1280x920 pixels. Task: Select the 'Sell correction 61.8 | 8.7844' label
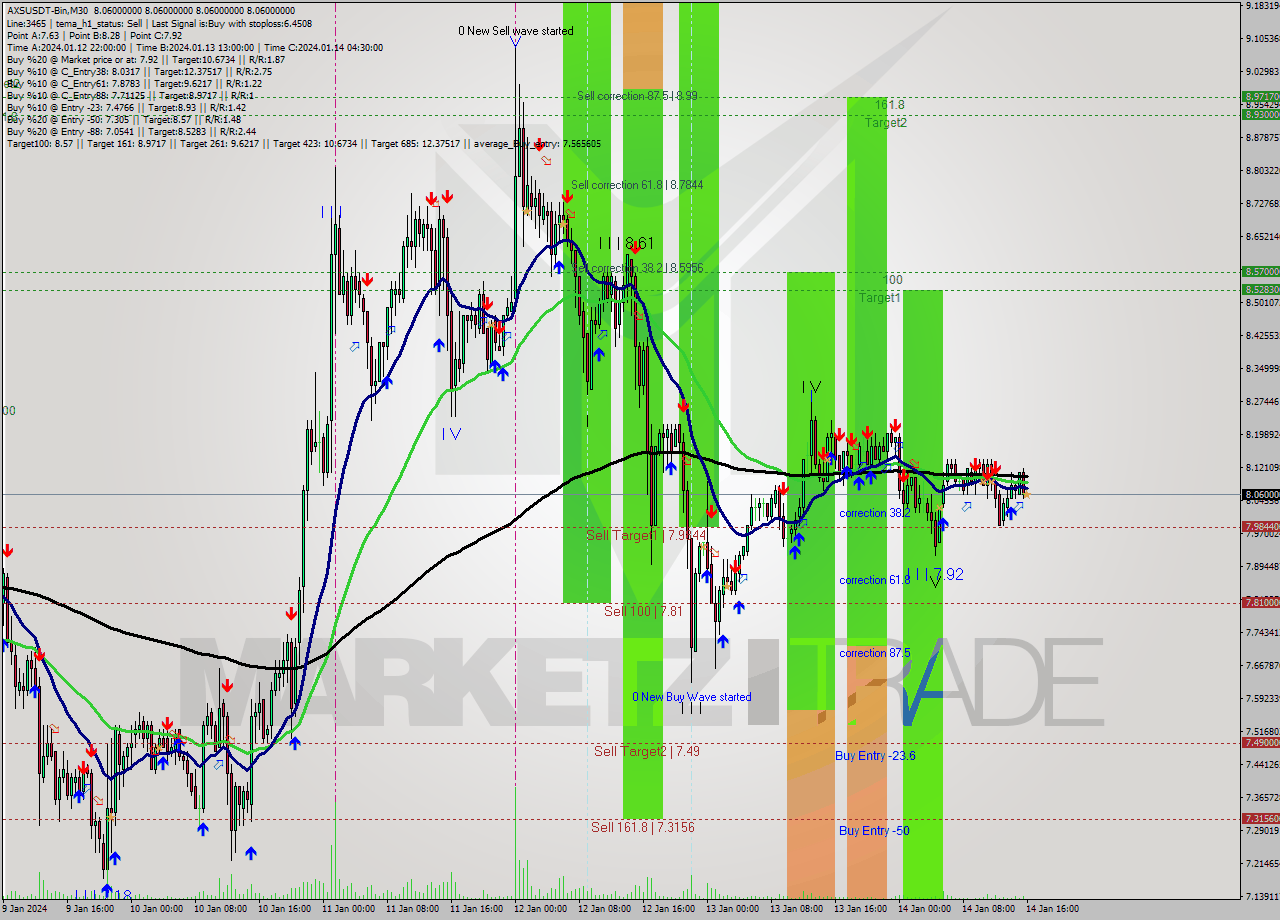click(637, 185)
